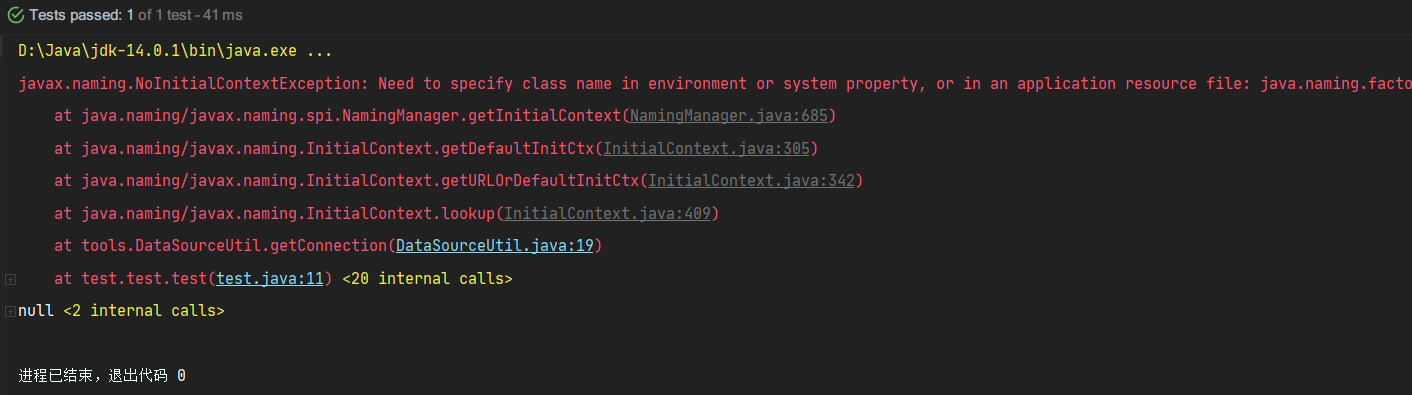Expand the fold beside null line
This screenshot has height=395, width=1412.
pyautogui.click(x=9, y=311)
